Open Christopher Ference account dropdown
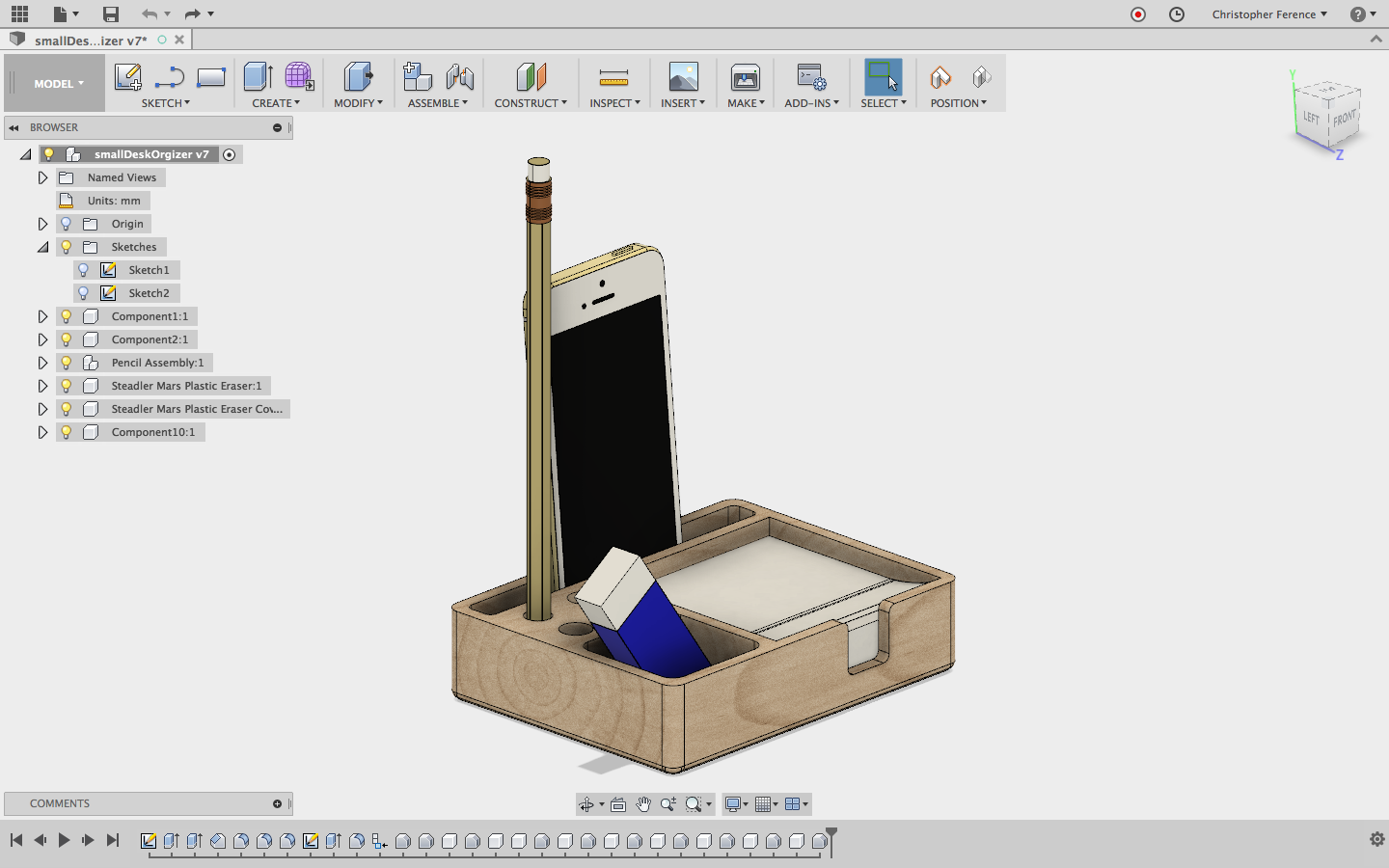 (x=1269, y=14)
